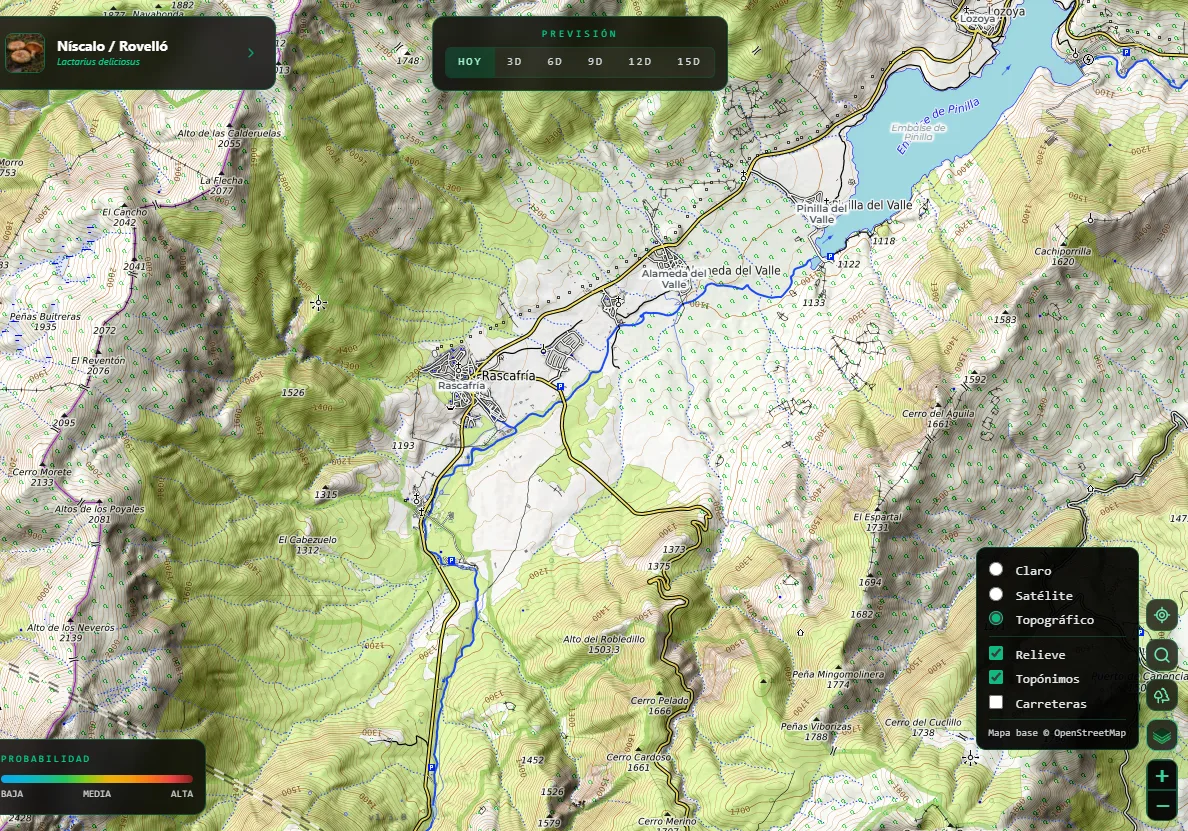Click the El Cabezuelo 1312 label

(308, 545)
